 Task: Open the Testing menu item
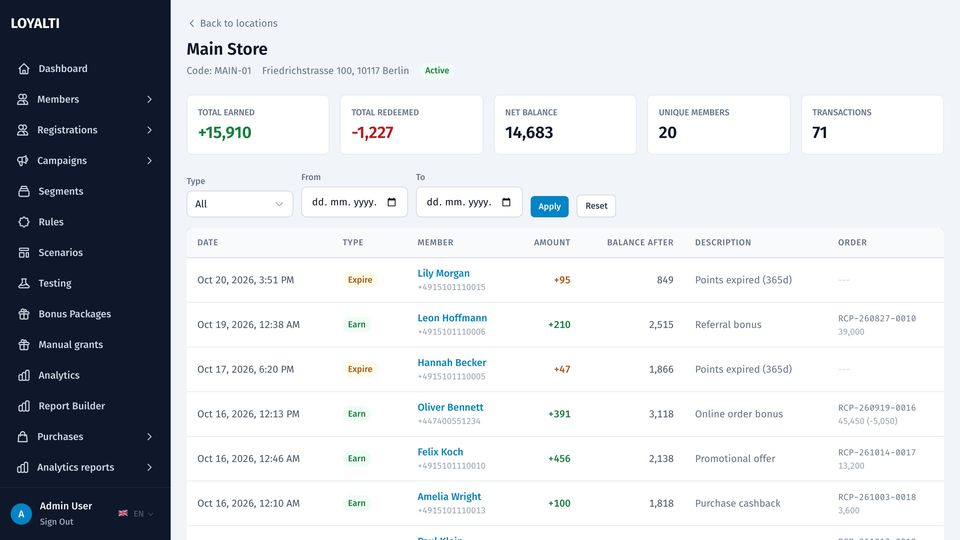(x=85, y=283)
